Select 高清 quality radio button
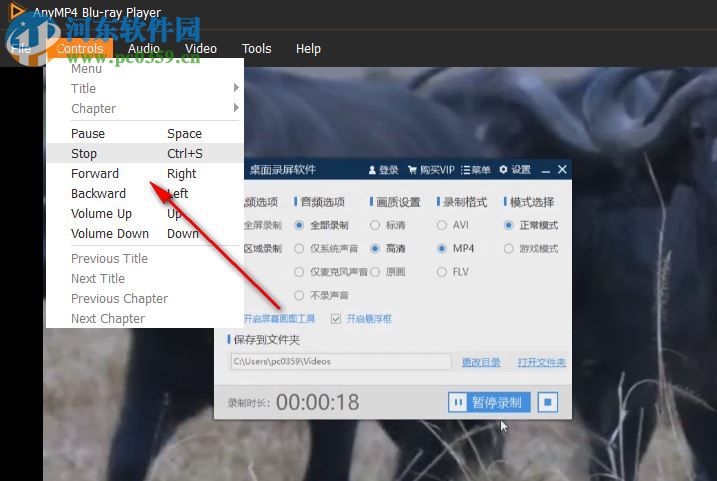 (x=375, y=249)
